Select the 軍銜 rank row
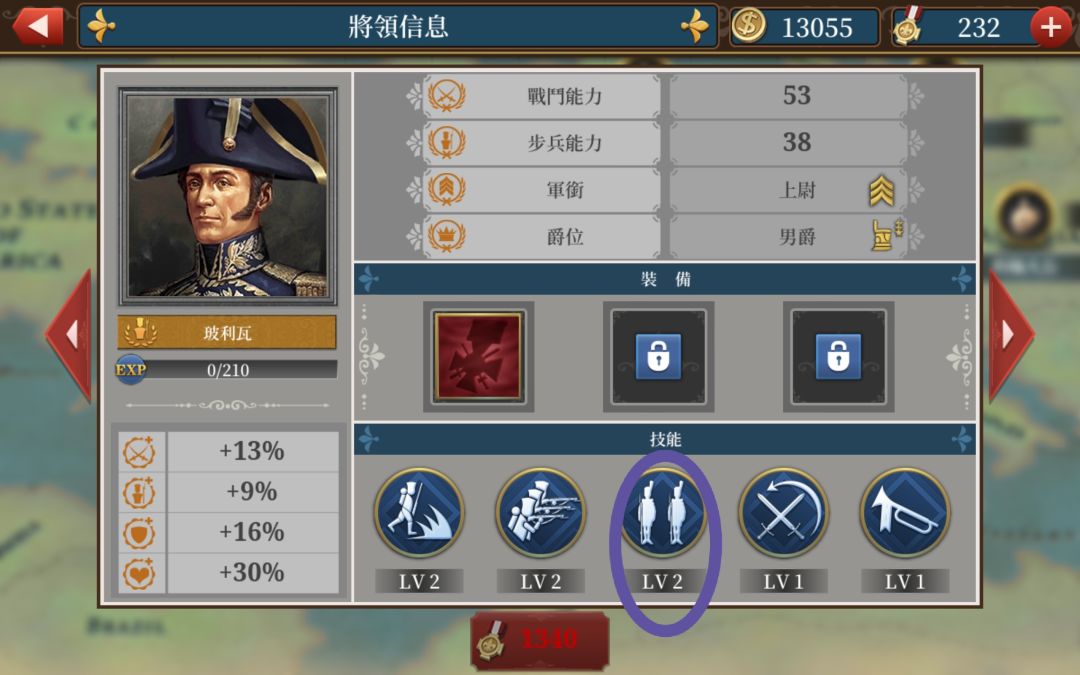 click(665, 189)
